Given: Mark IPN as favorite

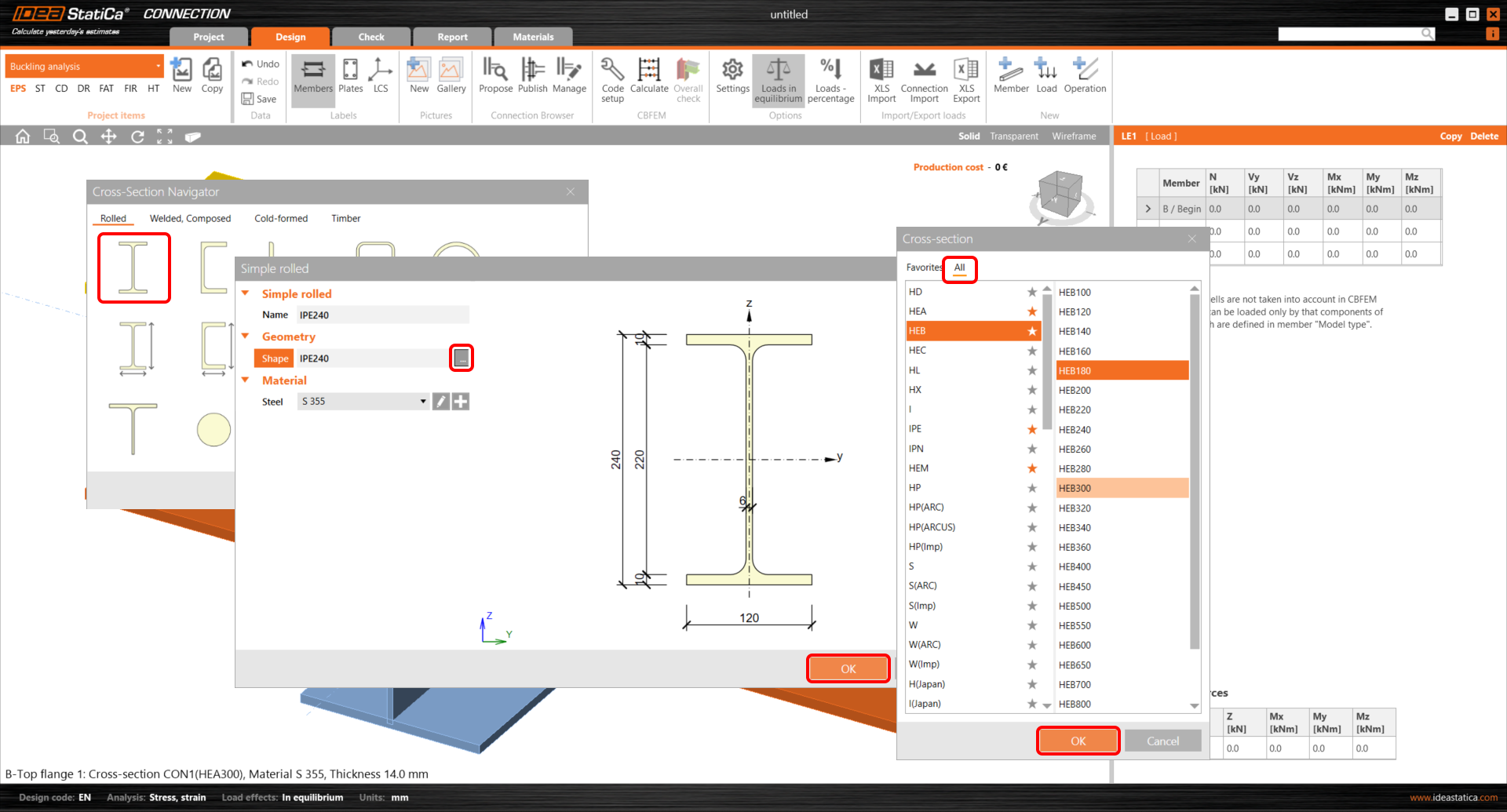Looking at the screenshot, I should 1032,449.
